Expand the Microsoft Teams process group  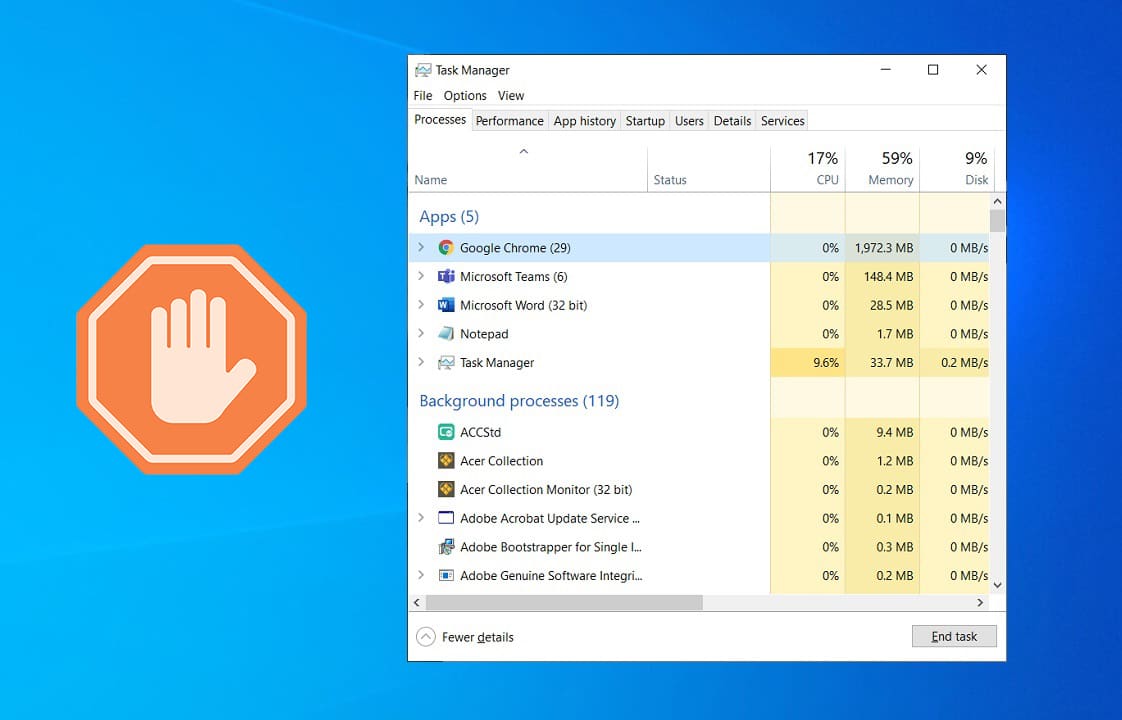(x=421, y=276)
